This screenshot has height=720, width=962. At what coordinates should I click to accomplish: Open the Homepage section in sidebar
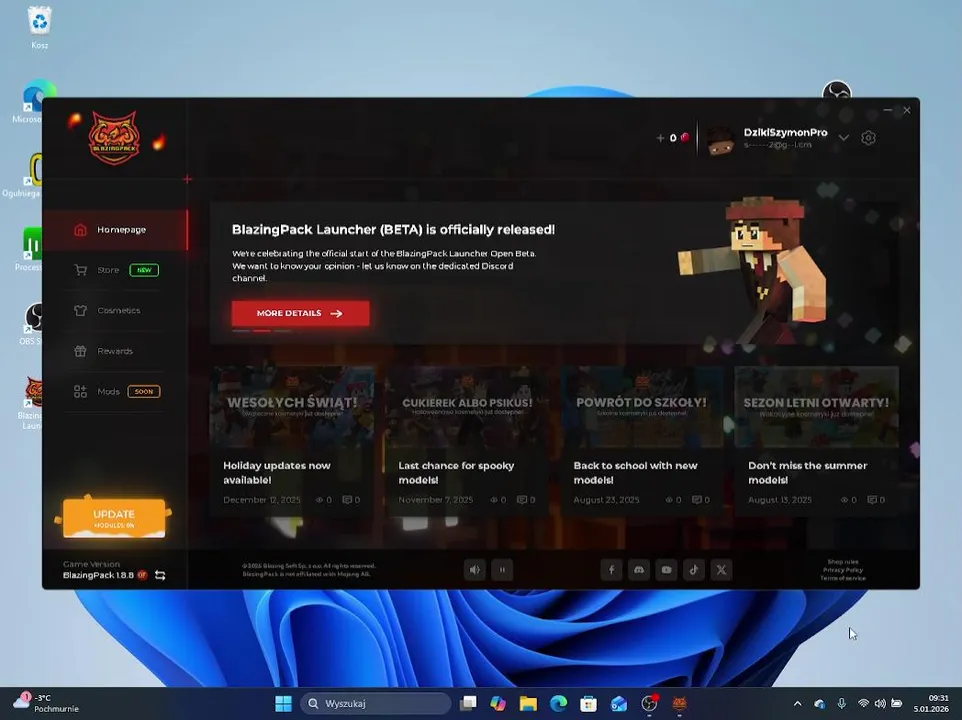(115, 230)
